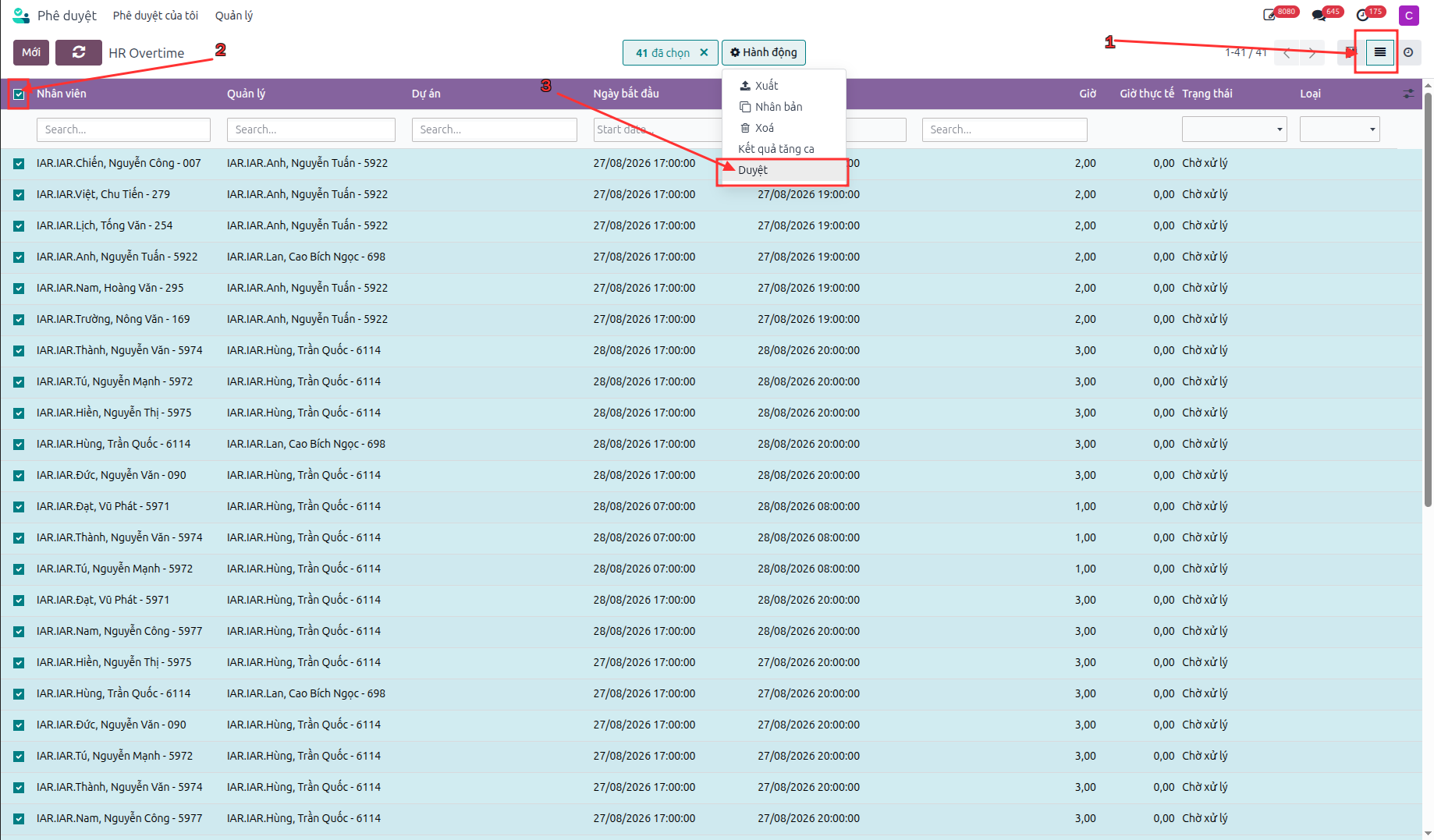The width and height of the screenshot is (1434, 840).
Task: Go to the previous page arrow
Action: point(1287,53)
